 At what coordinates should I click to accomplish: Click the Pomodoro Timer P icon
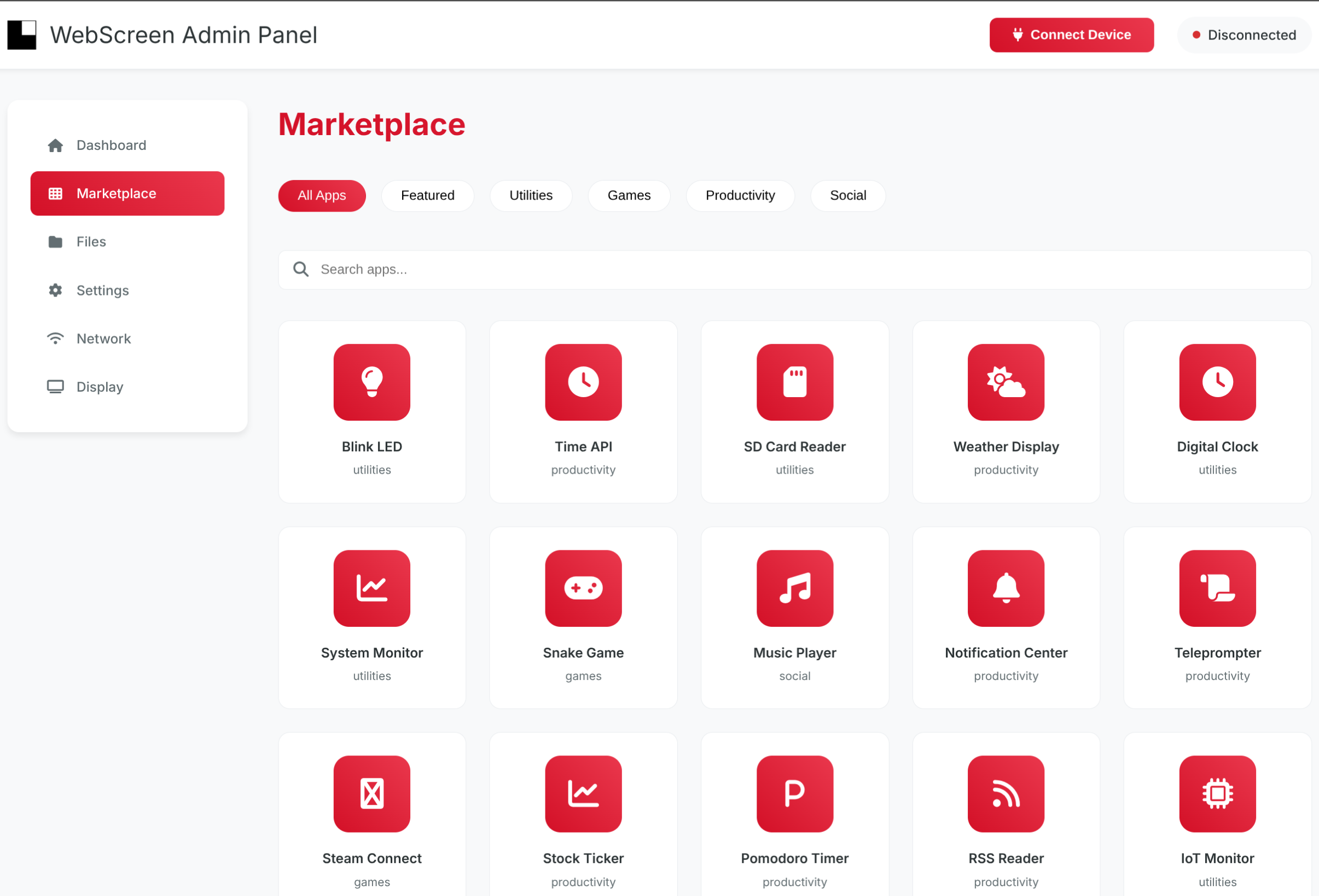[x=794, y=793]
